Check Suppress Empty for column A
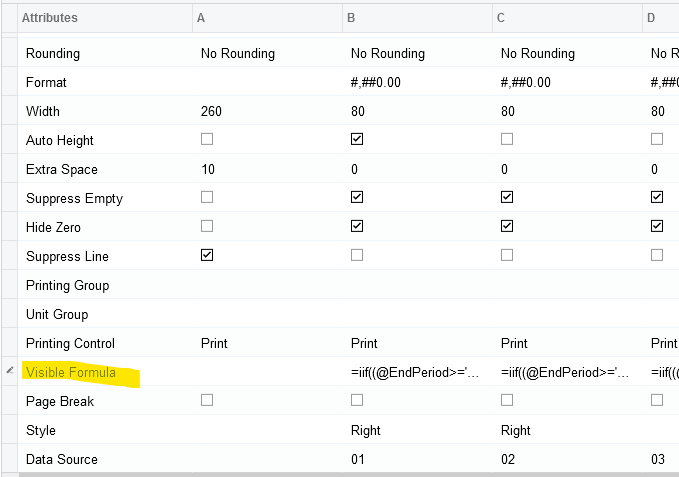The image size is (679, 477). point(207,197)
